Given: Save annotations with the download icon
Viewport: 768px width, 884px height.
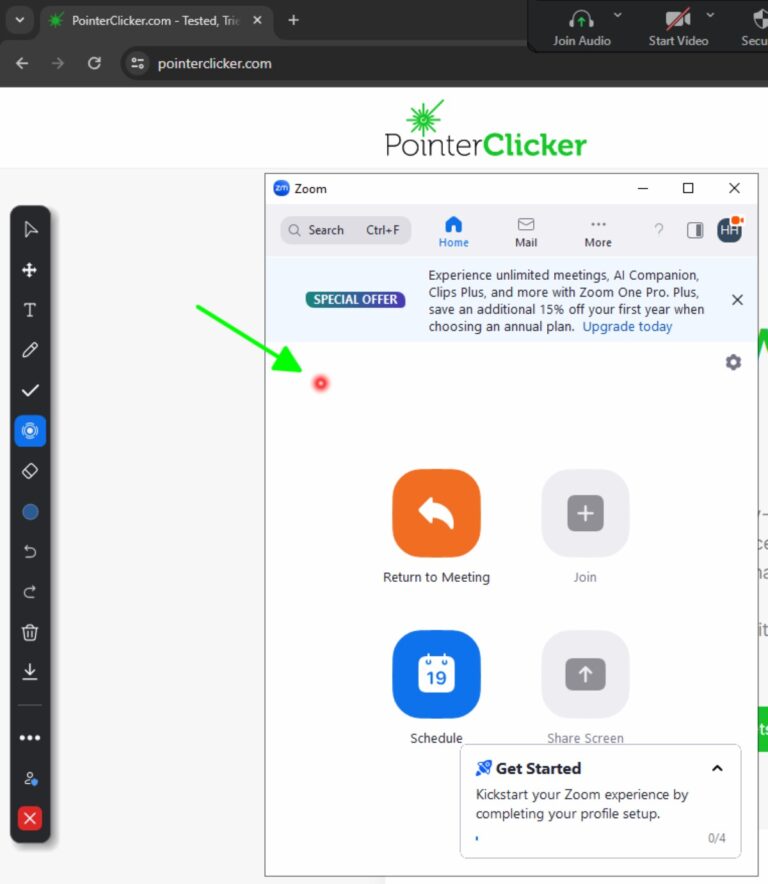Looking at the screenshot, I should 30,671.
